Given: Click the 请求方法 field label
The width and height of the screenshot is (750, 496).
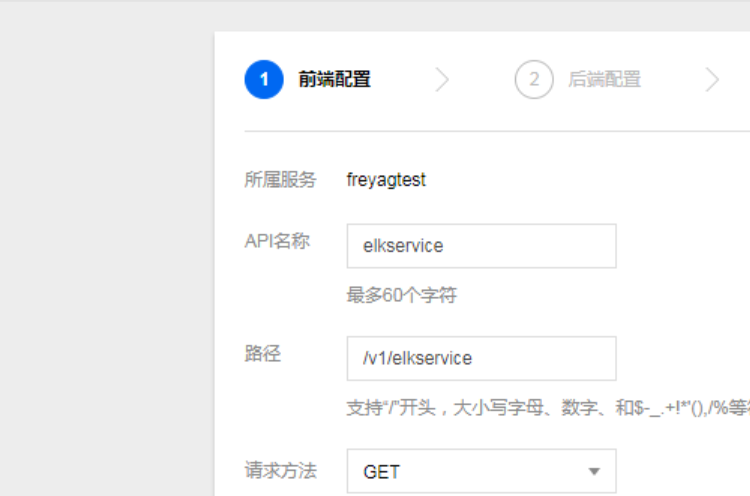Looking at the screenshot, I should (x=280, y=469).
